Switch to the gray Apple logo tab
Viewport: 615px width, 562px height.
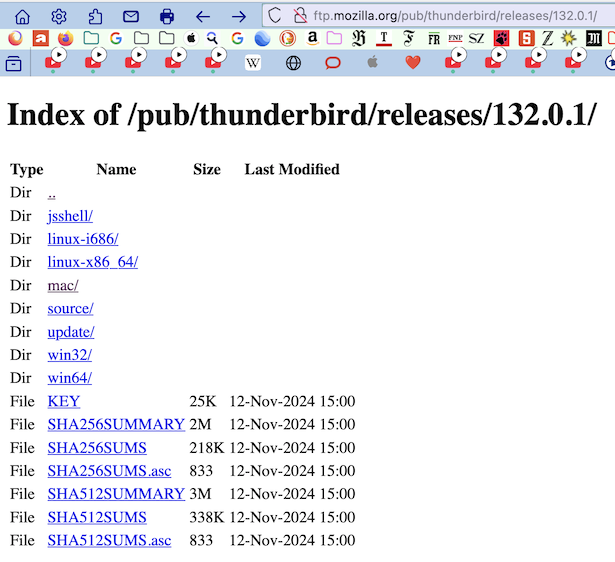373,62
